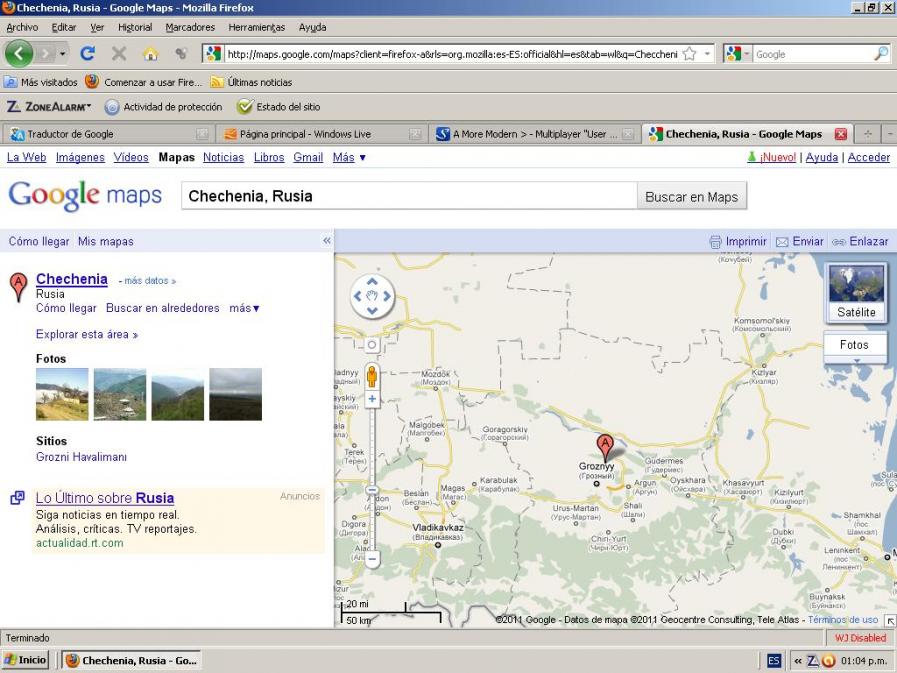Switch to Traductor de Google tab
This screenshot has height=673, width=897.
[70, 134]
